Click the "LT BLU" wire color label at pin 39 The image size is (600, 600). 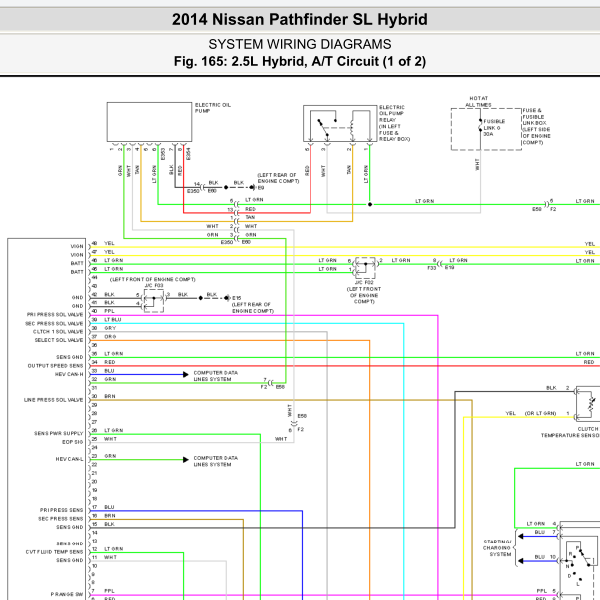coord(112,320)
